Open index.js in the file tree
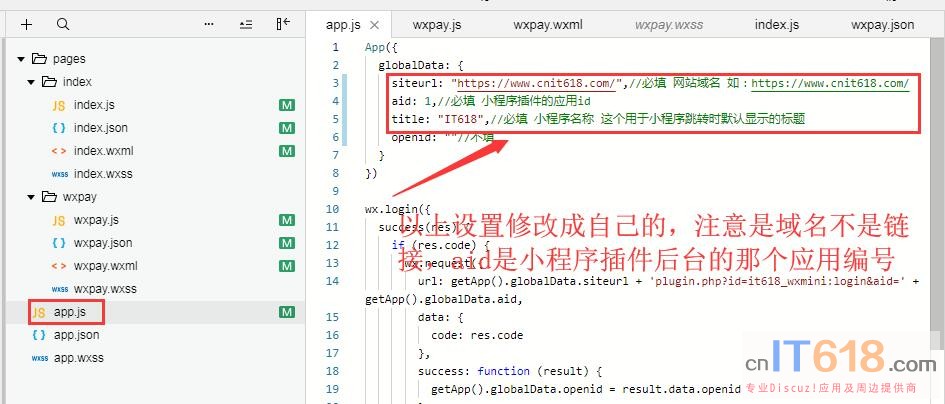Screen dimensions: 945x404 tap(94, 105)
